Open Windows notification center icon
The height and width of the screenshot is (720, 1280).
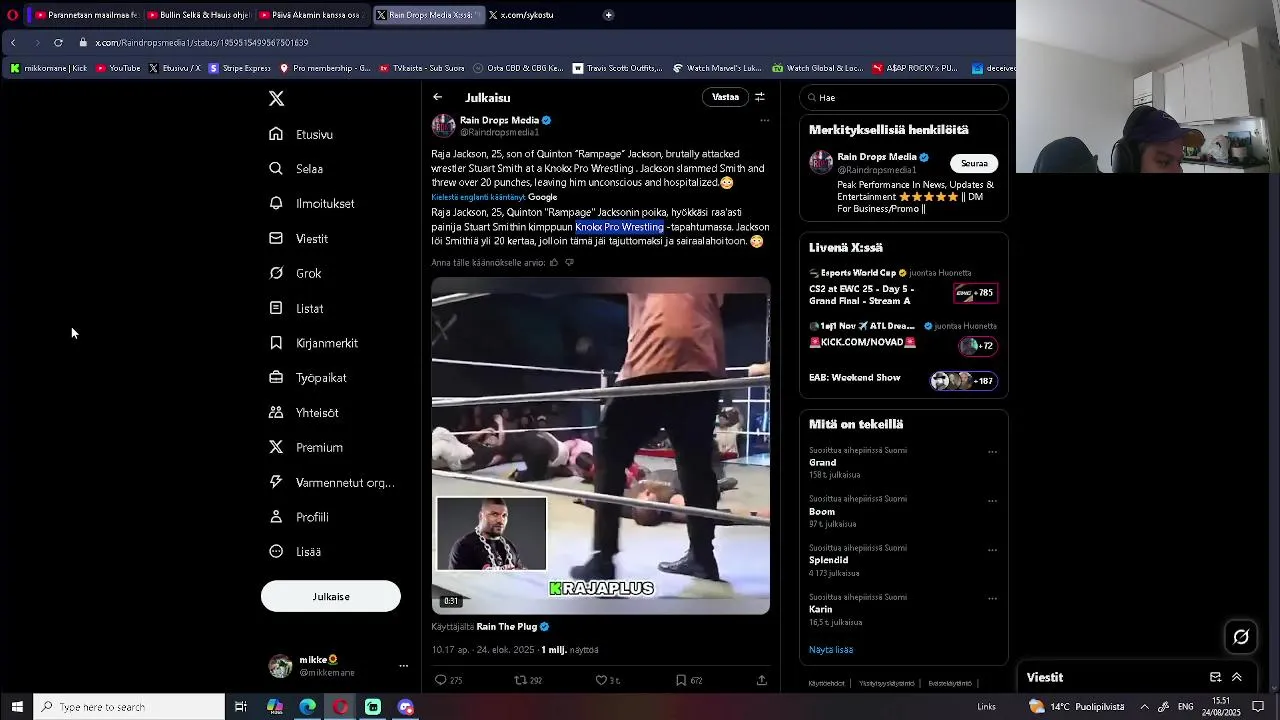point(1259,707)
